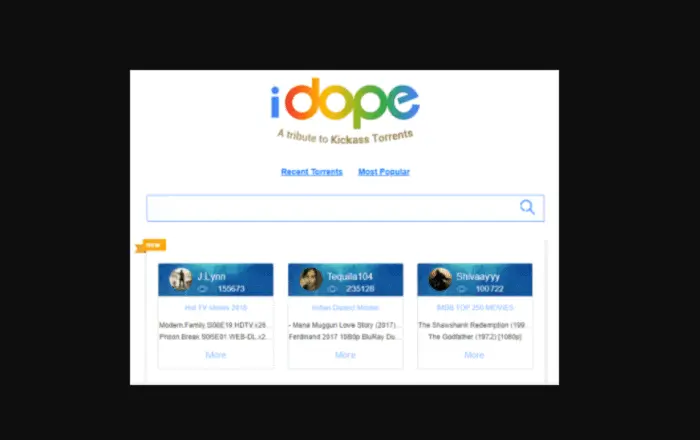Click the eye icon beside 100722

(x=462, y=289)
